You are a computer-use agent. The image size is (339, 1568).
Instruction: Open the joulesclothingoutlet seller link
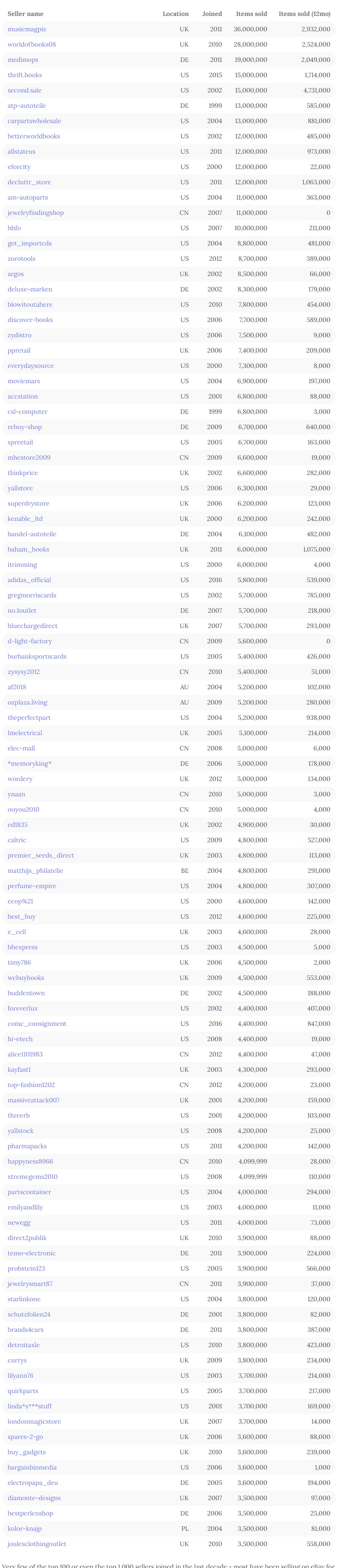click(x=37, y=1544)
